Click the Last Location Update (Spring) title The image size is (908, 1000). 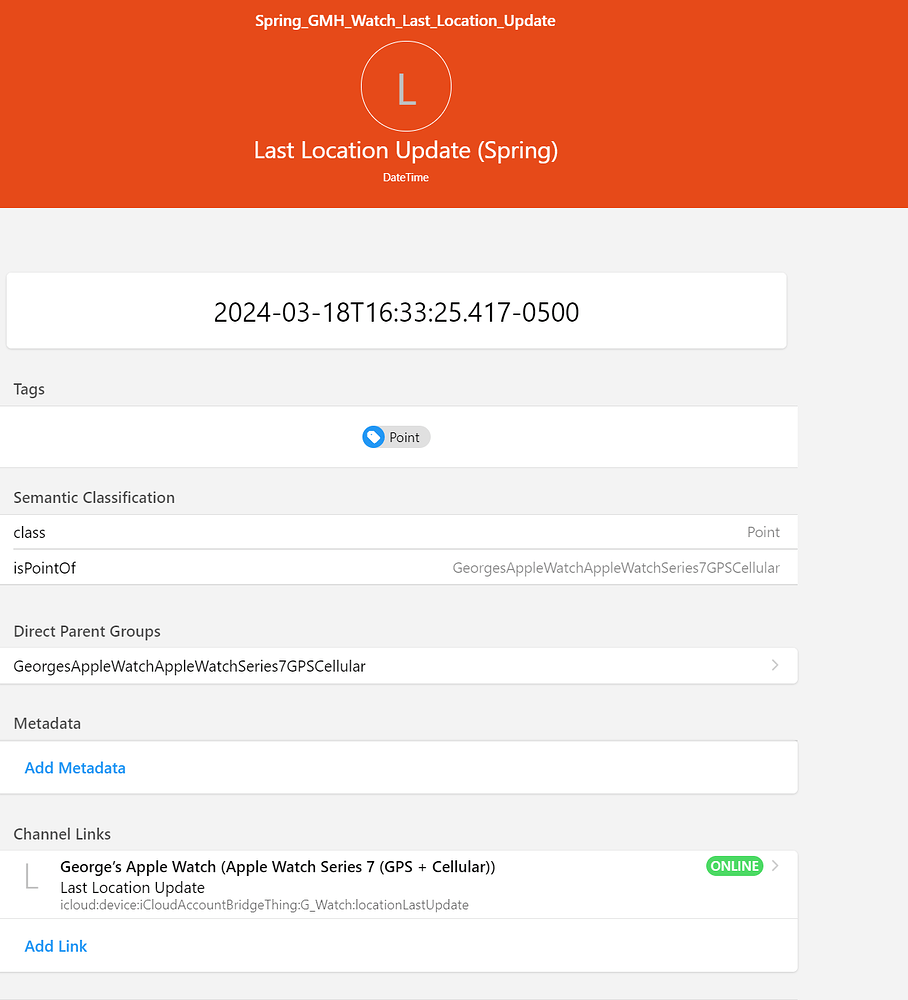point(406,151)
